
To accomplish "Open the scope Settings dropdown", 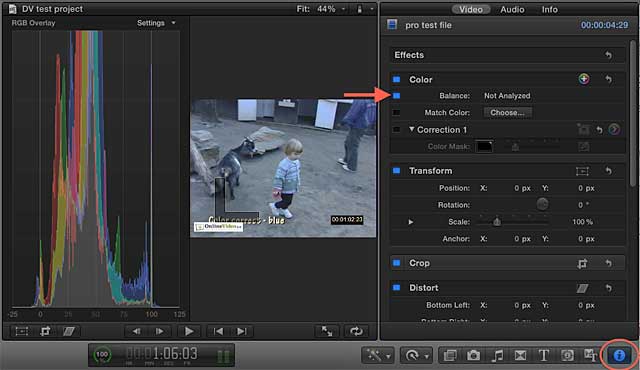I will (156, 23).
